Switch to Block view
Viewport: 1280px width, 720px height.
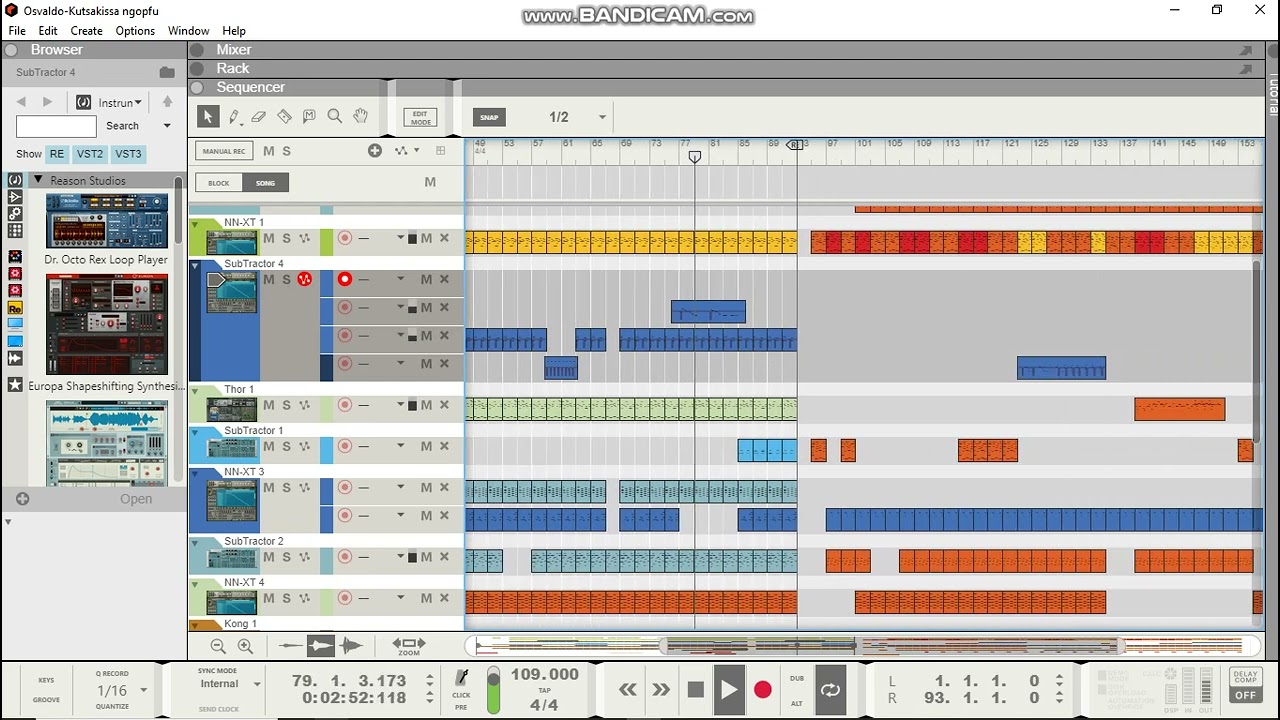219,183
